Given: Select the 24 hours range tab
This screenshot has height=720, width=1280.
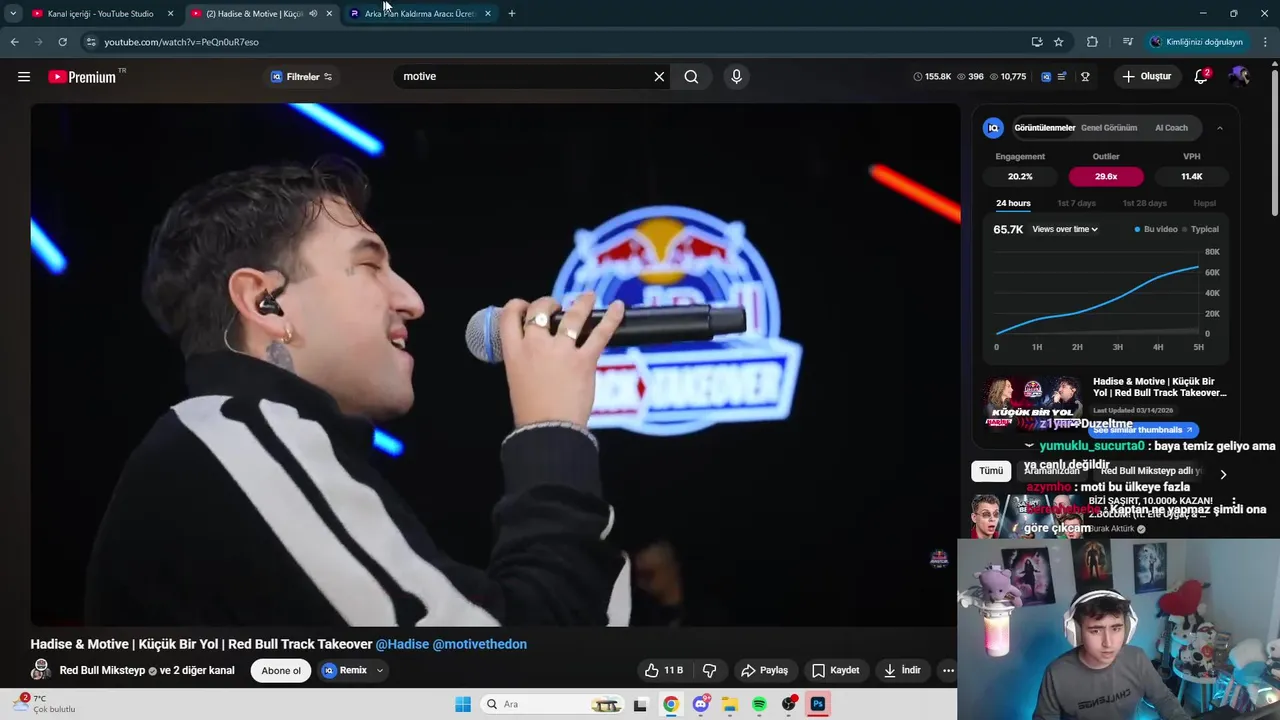Looking at the screenshot, I should click(x=1013, y=203).
